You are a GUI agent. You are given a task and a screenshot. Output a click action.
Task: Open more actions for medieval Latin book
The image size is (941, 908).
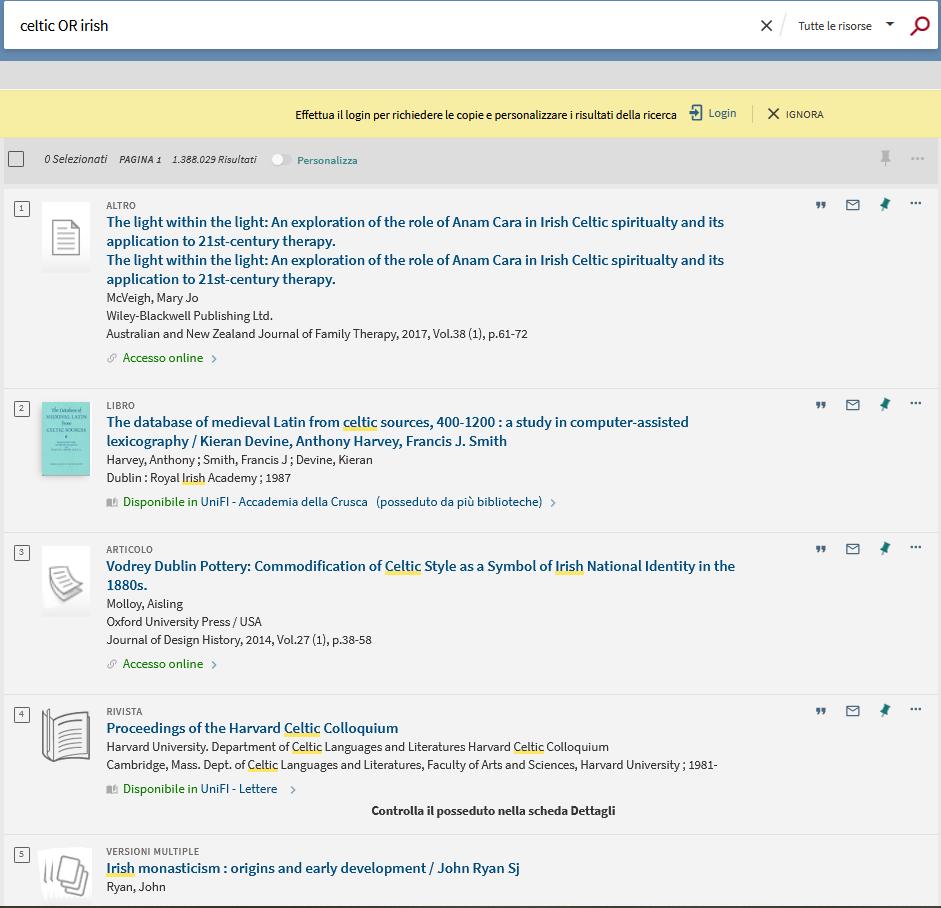coord(916,403)
